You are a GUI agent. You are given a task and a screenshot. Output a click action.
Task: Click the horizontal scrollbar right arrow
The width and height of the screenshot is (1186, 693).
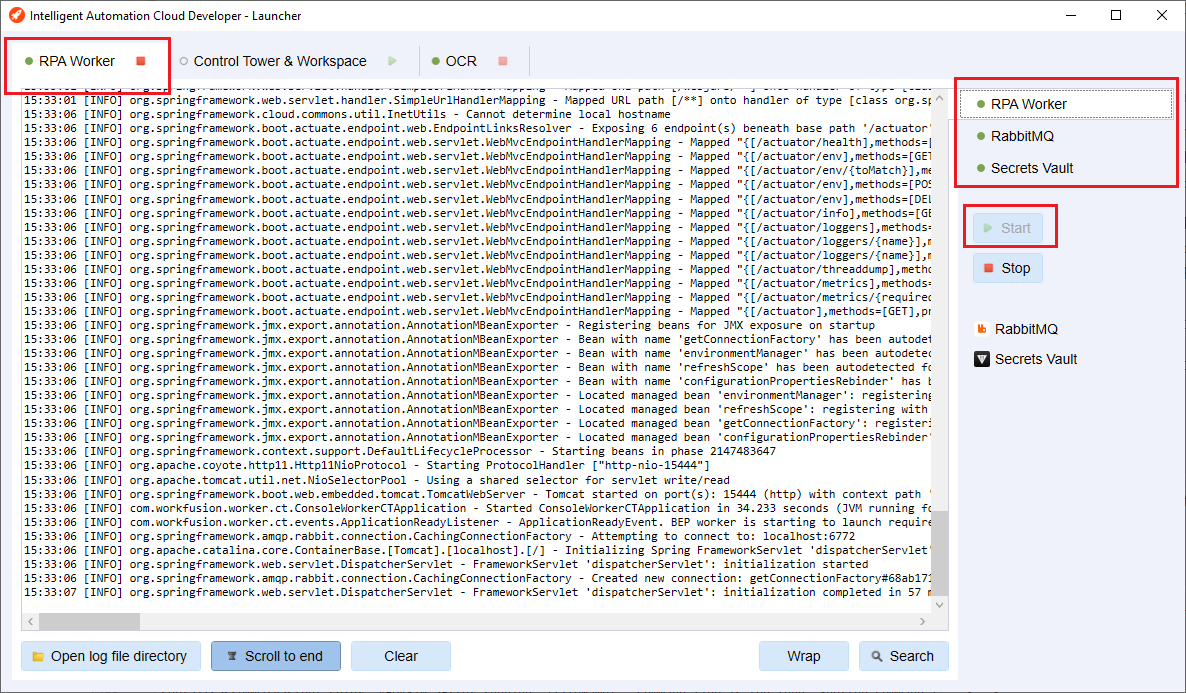tap(923, 621)
